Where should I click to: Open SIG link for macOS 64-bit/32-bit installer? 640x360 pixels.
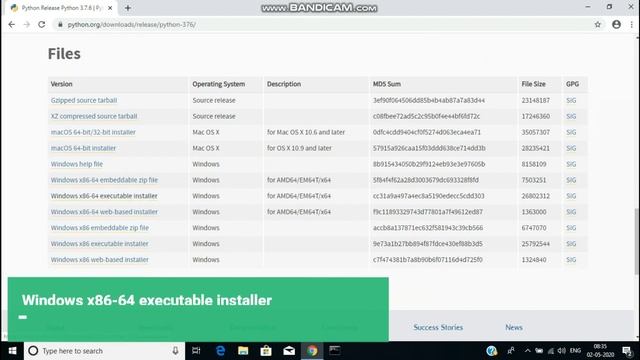tap(571, 132)
